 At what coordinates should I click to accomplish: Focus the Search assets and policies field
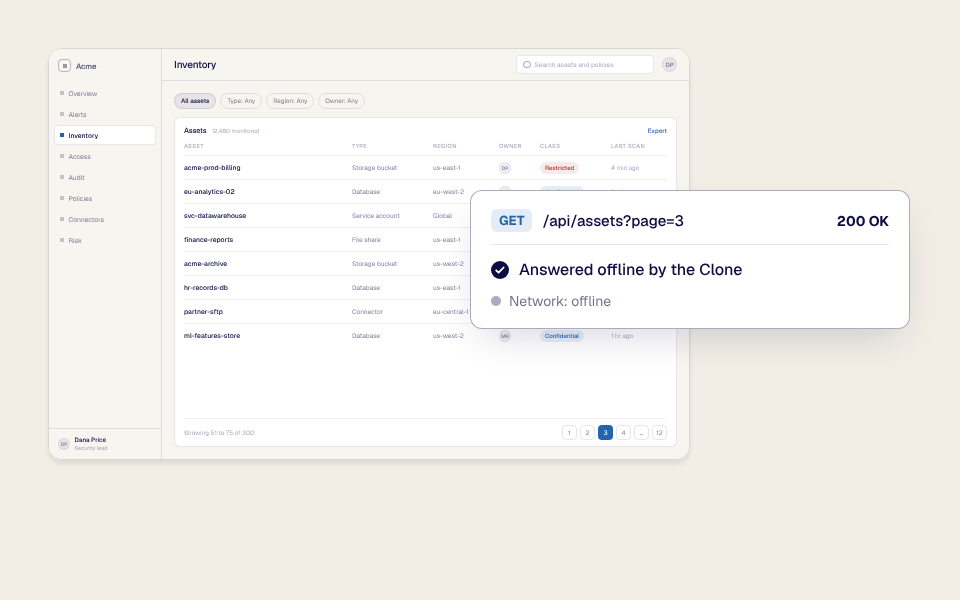(585, 64)
